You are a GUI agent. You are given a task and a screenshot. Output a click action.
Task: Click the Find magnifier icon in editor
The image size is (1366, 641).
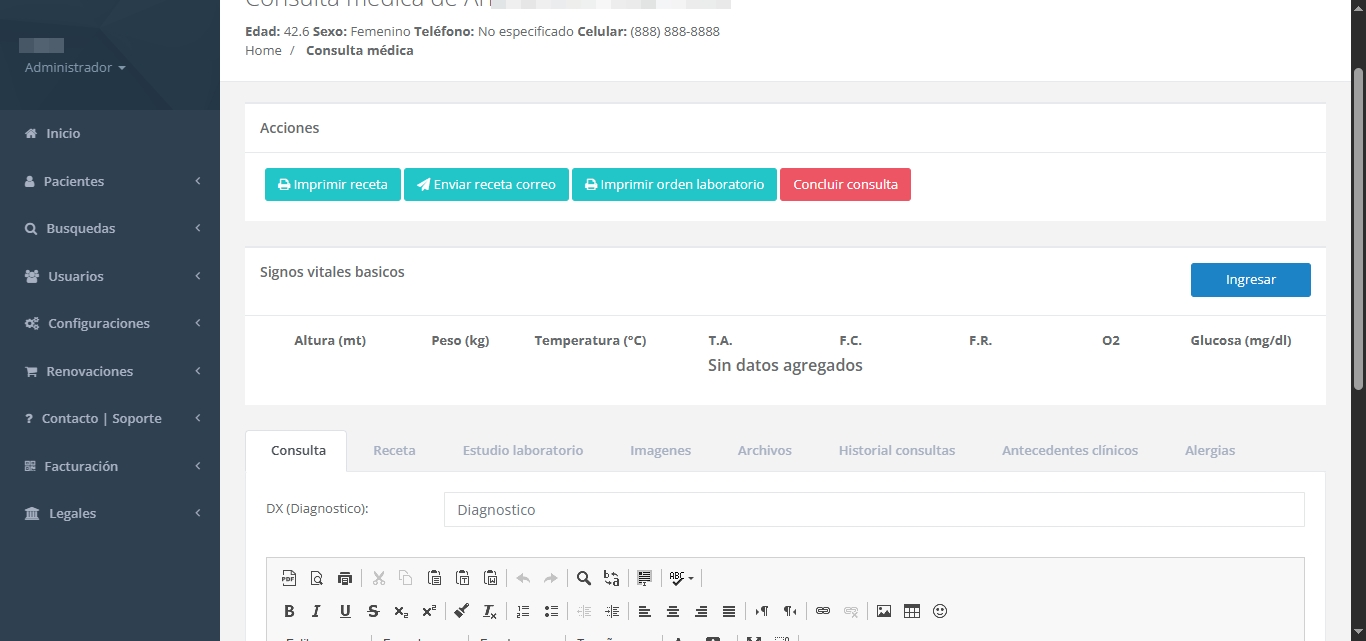(x=584, y=578)
